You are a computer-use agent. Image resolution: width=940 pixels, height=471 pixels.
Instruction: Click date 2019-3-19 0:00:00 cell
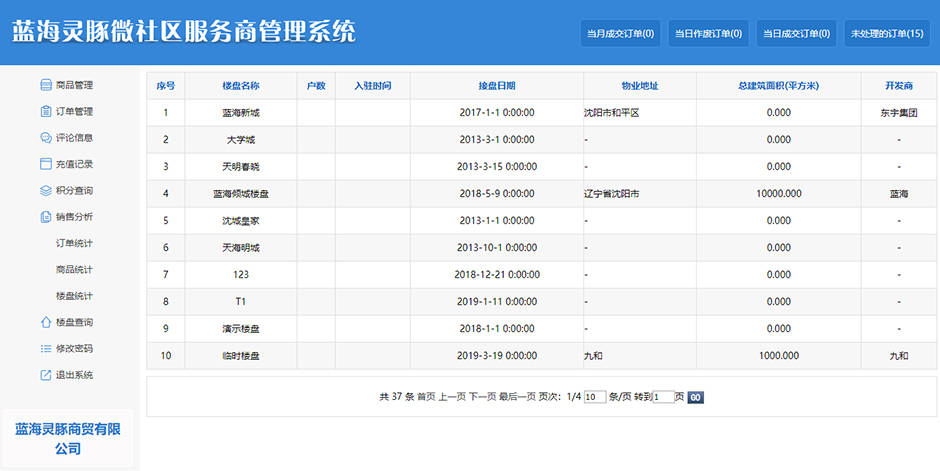click(496, 355)
